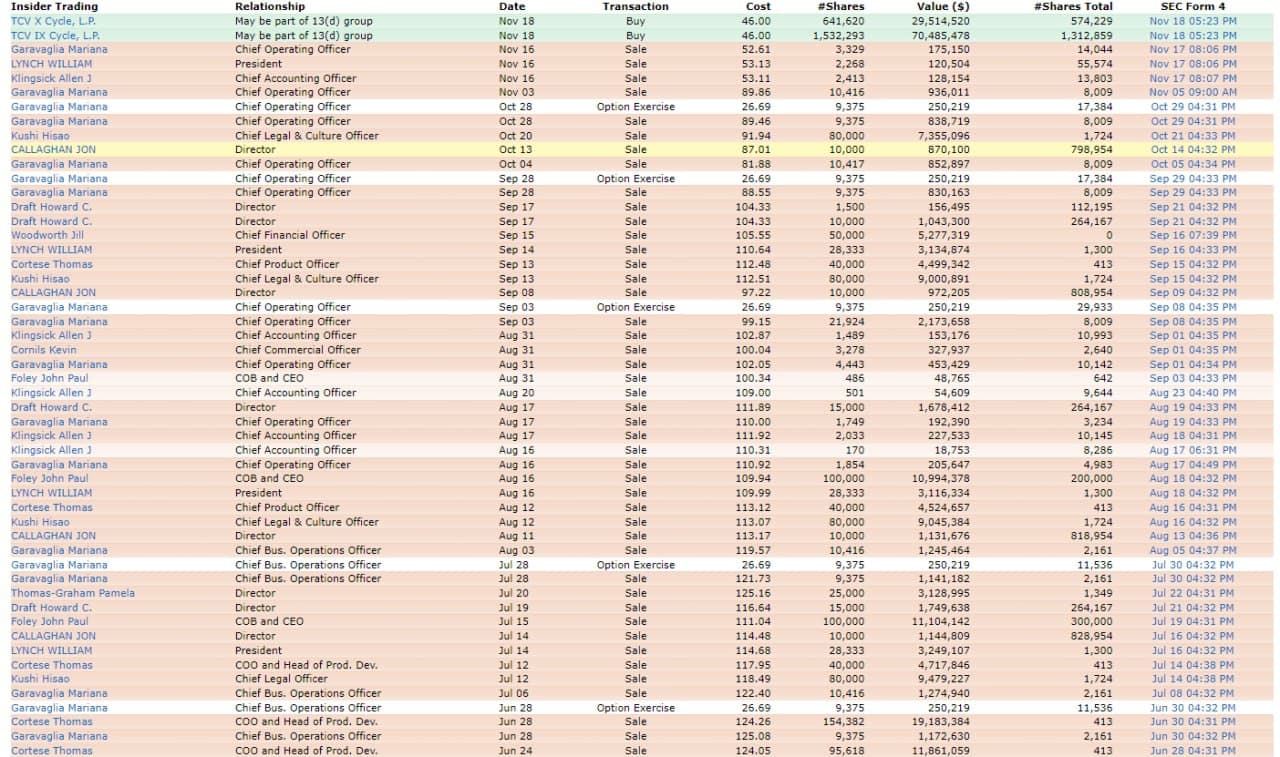1280x757 pixels.
Task: Open the Jul 22 04:31 PM SEC form
Action: tap(1192, 593)
